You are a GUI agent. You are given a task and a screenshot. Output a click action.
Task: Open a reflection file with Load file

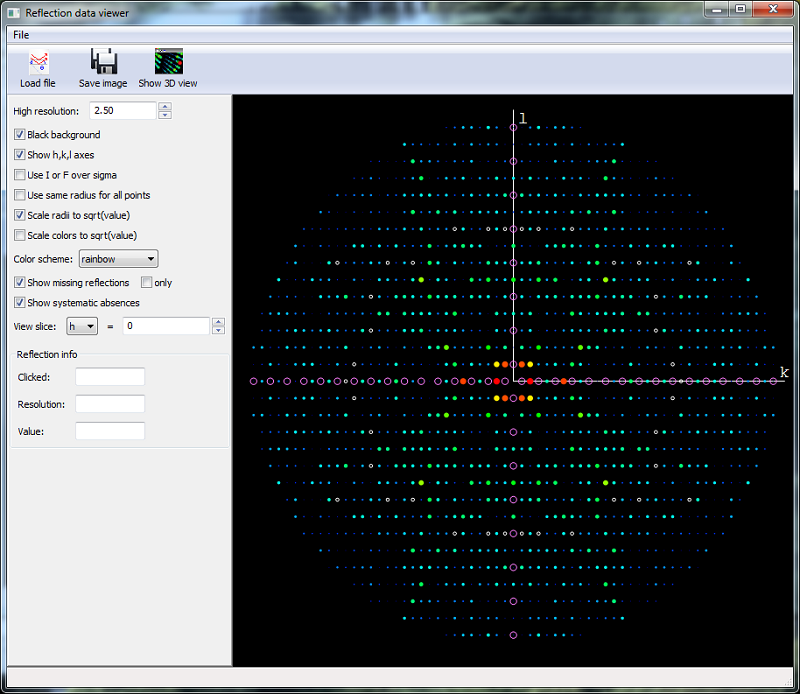[x=37, y=67]
